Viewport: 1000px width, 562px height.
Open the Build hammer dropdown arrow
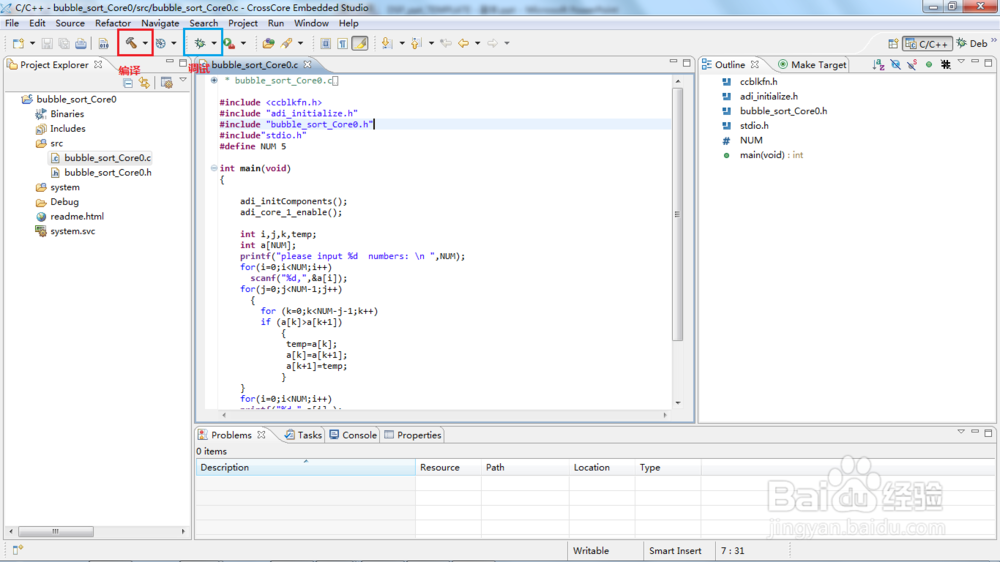[145, 43]
